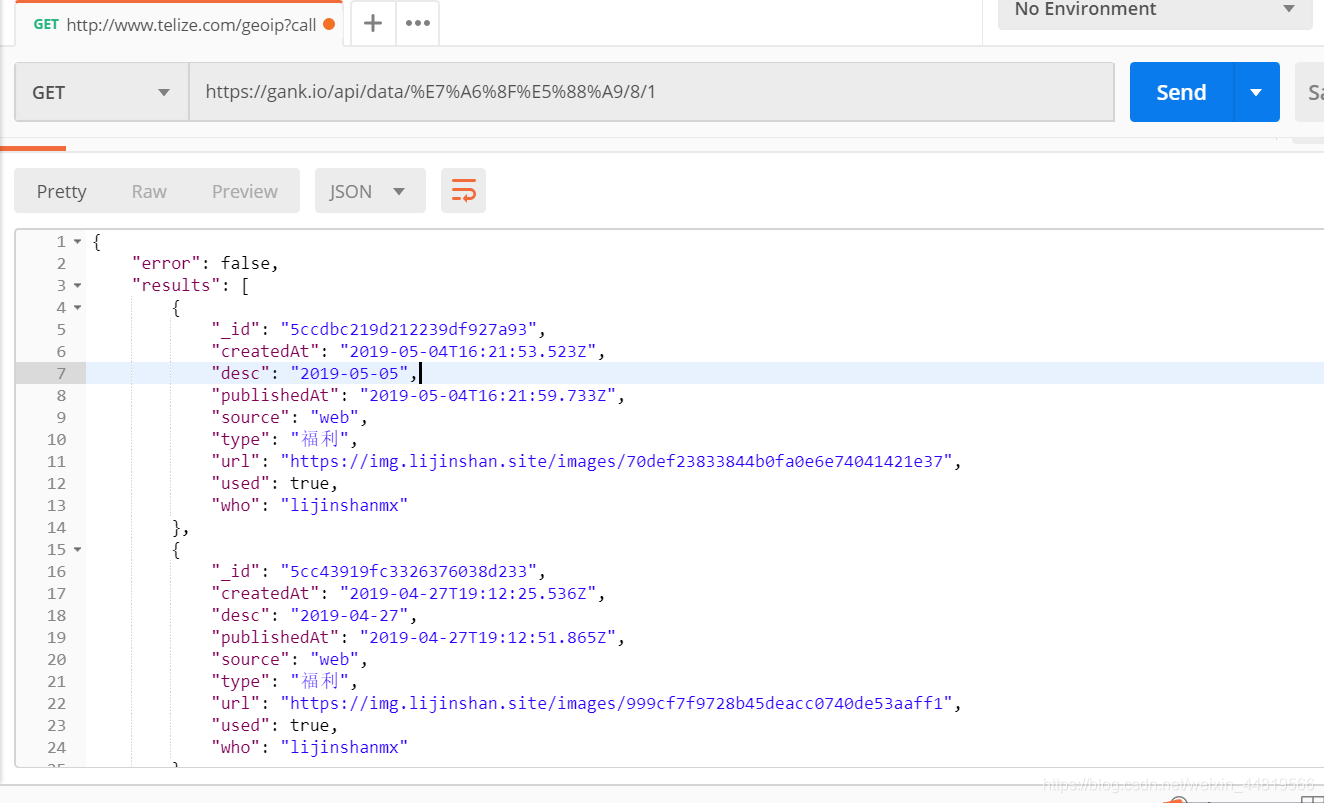
Task: Open tab options ellipsis menu
Action: (418, 23)
